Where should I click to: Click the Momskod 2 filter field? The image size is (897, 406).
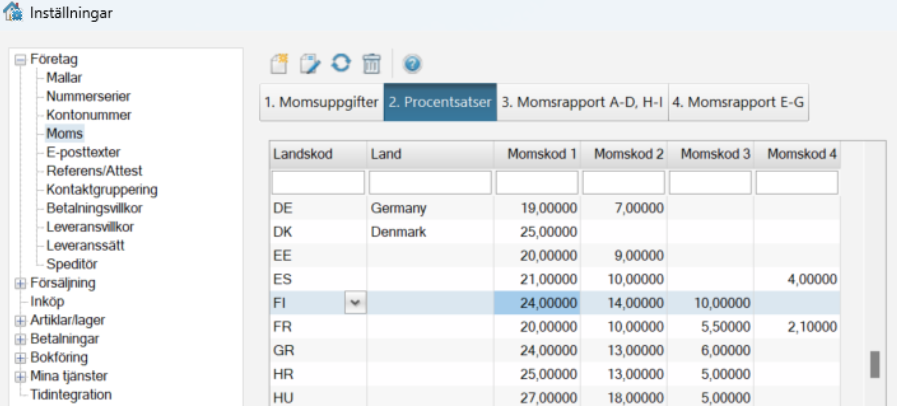pyautogui.click(x=624, y=183)
